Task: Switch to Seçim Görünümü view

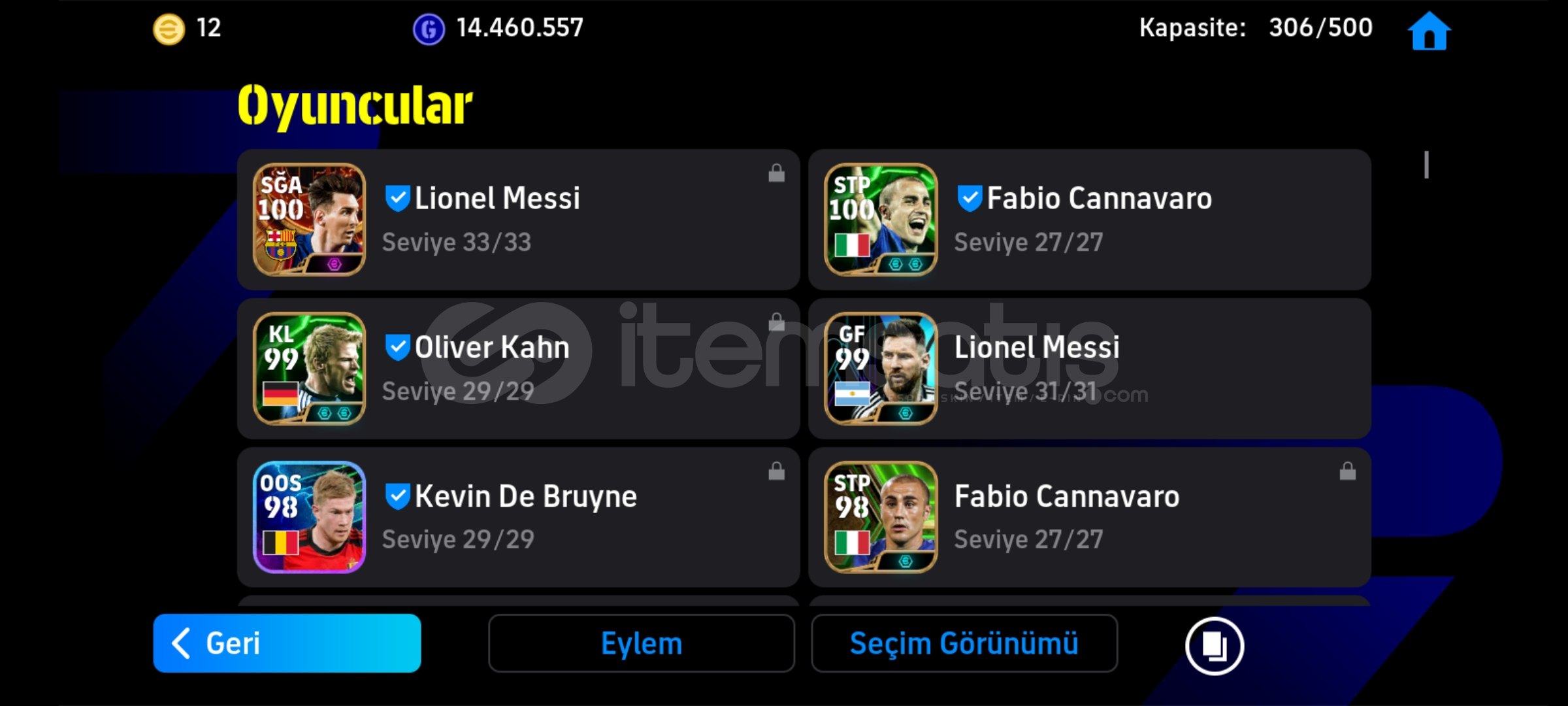Action: pos(964,643)
